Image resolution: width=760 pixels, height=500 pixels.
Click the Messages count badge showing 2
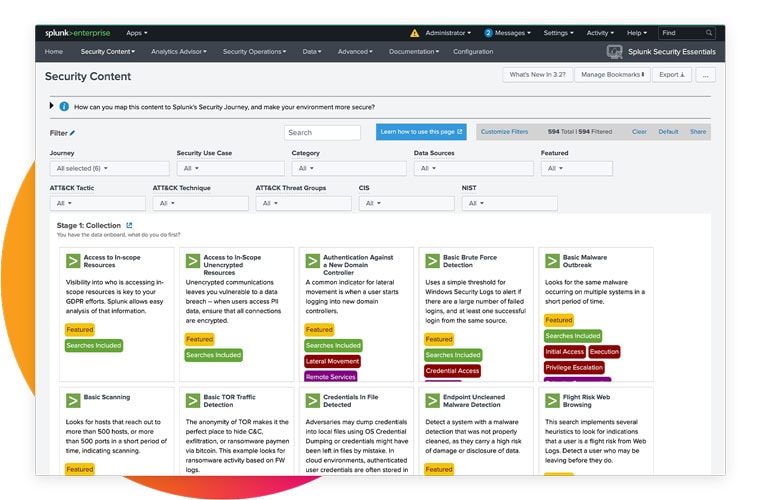(488, 33)
